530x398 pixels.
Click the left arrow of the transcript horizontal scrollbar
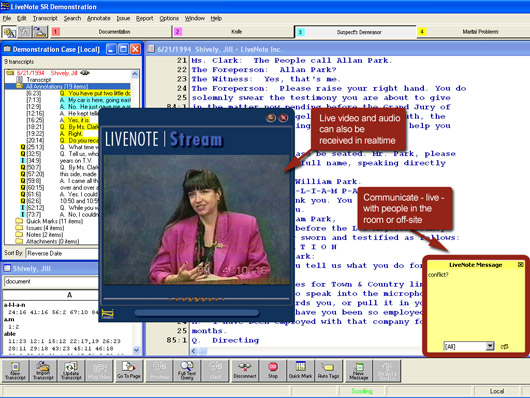tap(194, 351)
